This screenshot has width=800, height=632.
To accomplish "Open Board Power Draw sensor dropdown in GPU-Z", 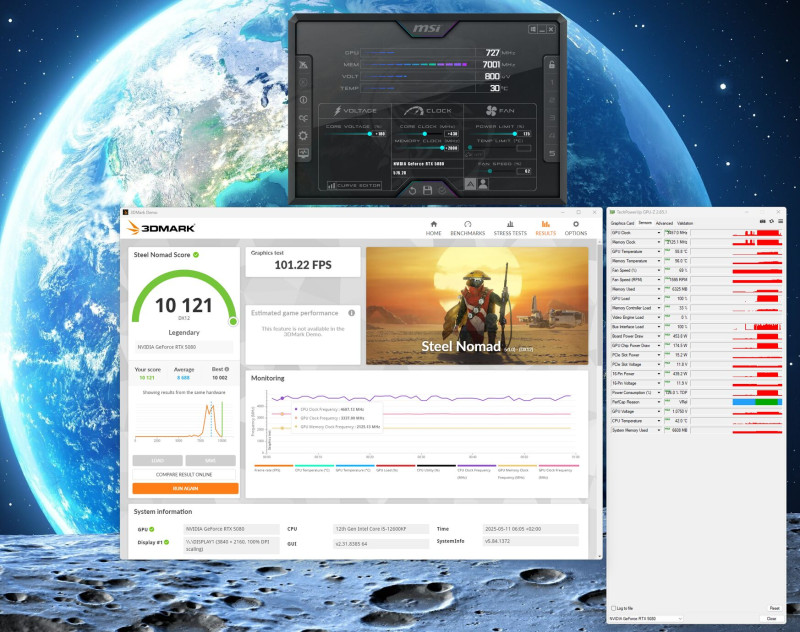I will click(x=658, y=336).
